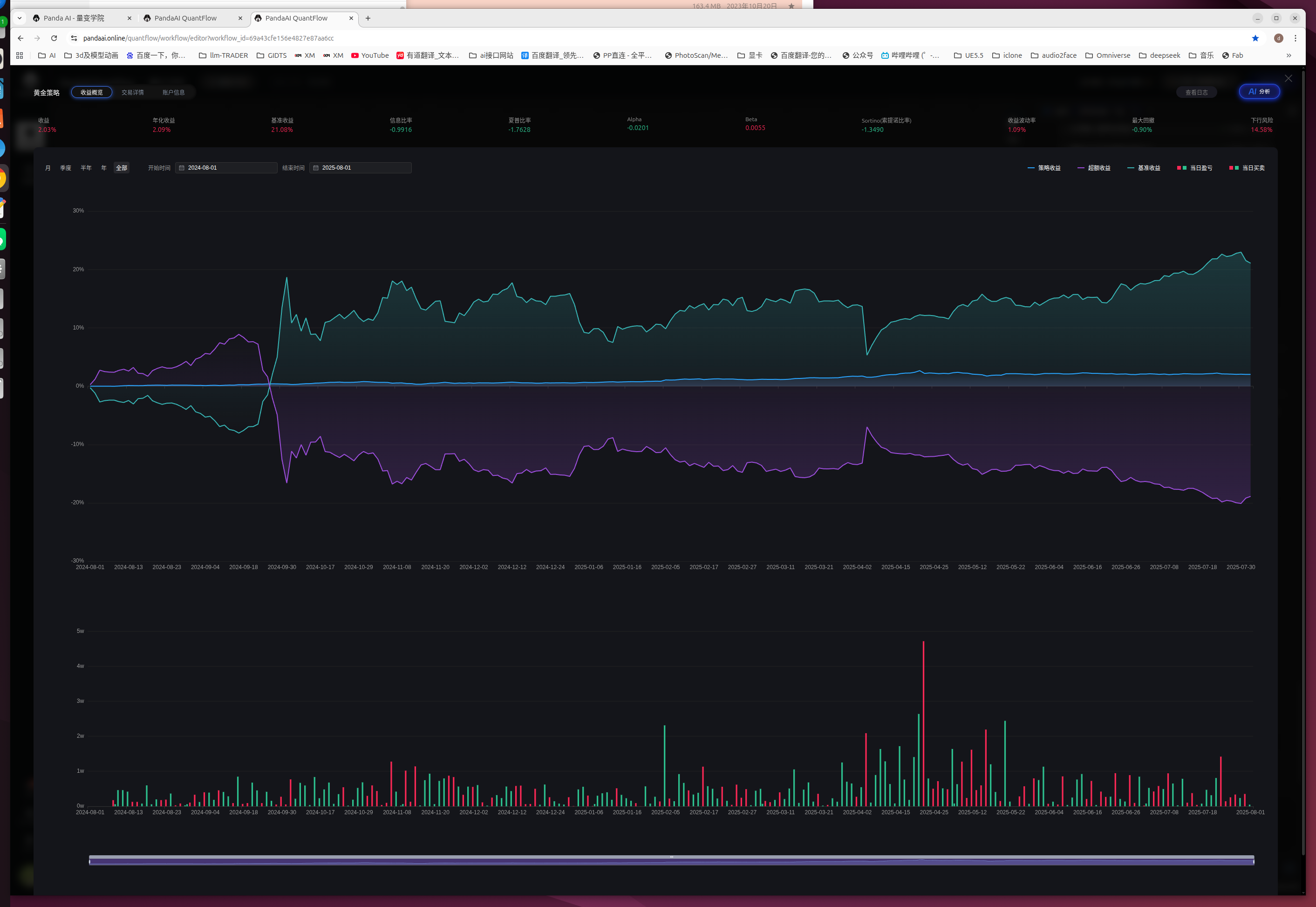Open the tab search dropdown arrow

pyautogui.click(x=19, y=18)
